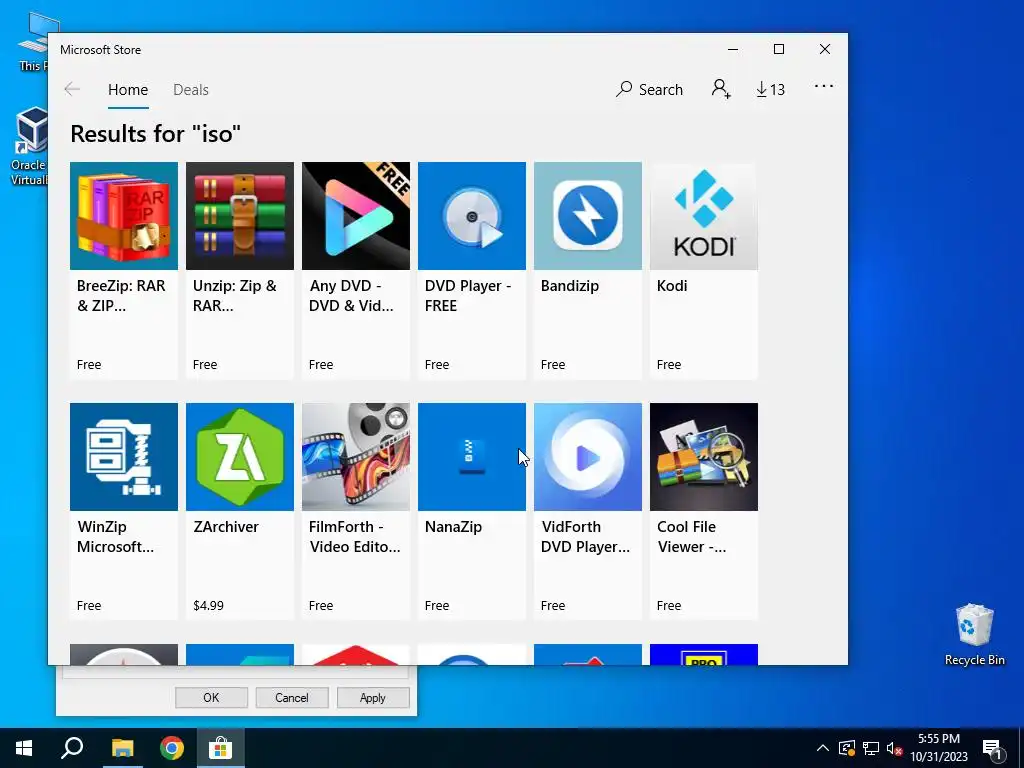Click the WinZip Microsoft... title
1024x768 pixels.
point(116,536)
